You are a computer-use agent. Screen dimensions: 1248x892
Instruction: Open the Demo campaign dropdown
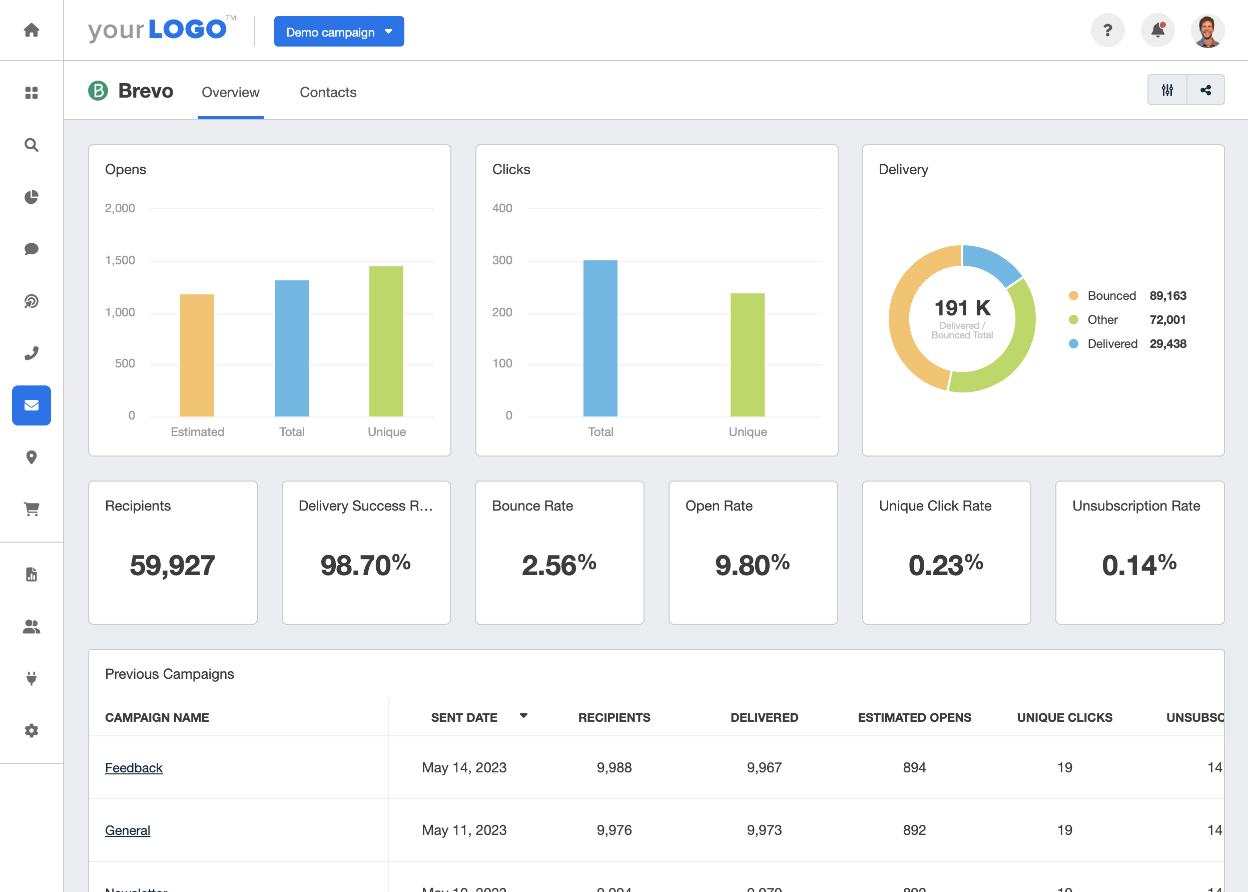(339, 32)
